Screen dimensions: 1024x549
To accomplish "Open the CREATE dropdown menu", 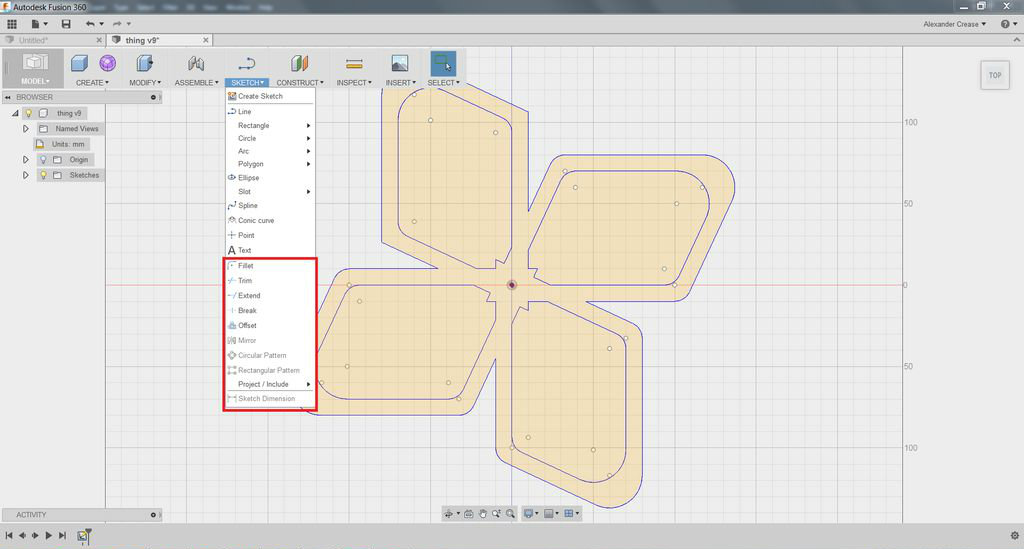I will (92, 83).
